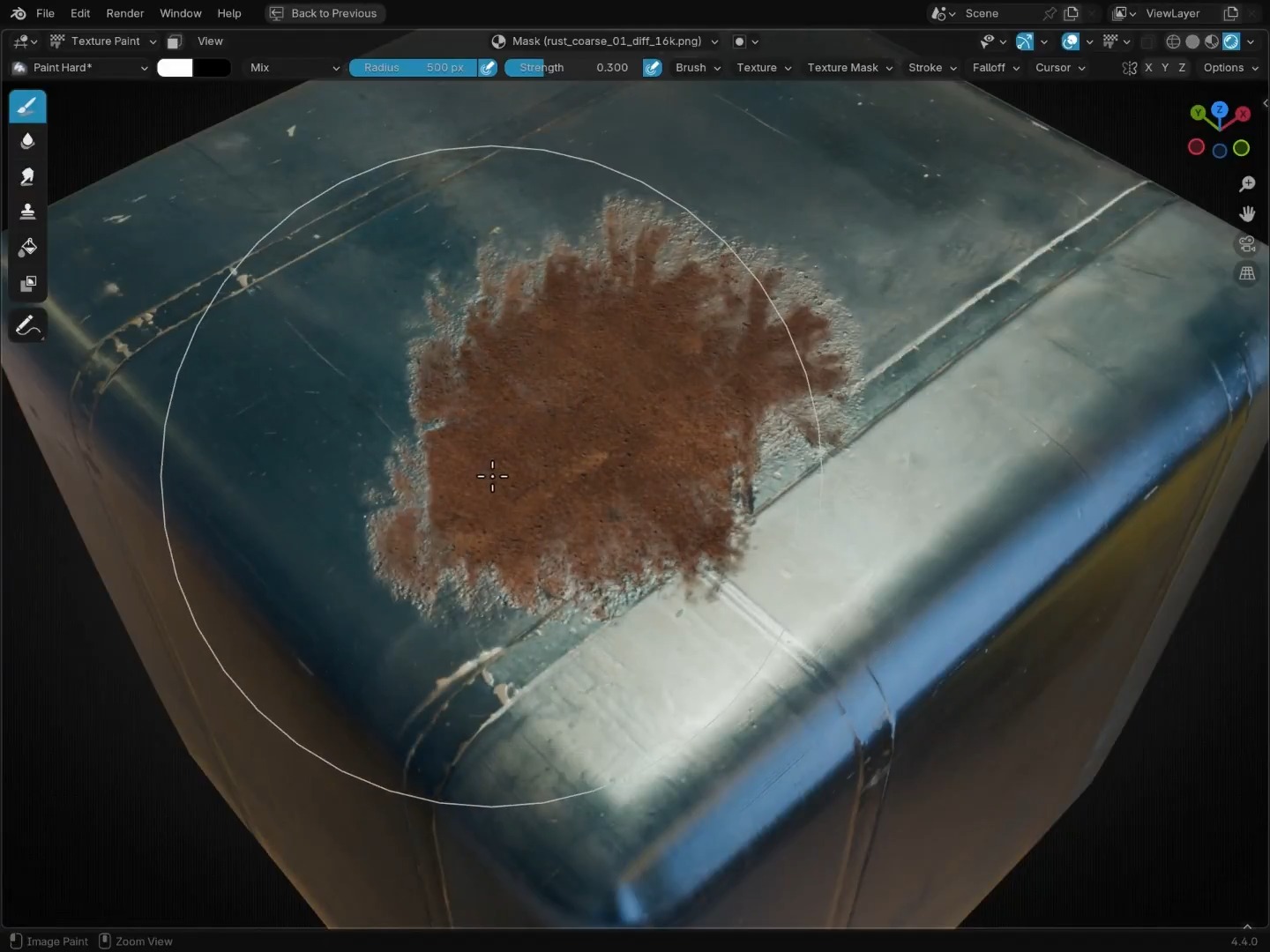Toggle viewport overlays display
The width and height of the screenshot is (1270, 952).
(1071, 41)
